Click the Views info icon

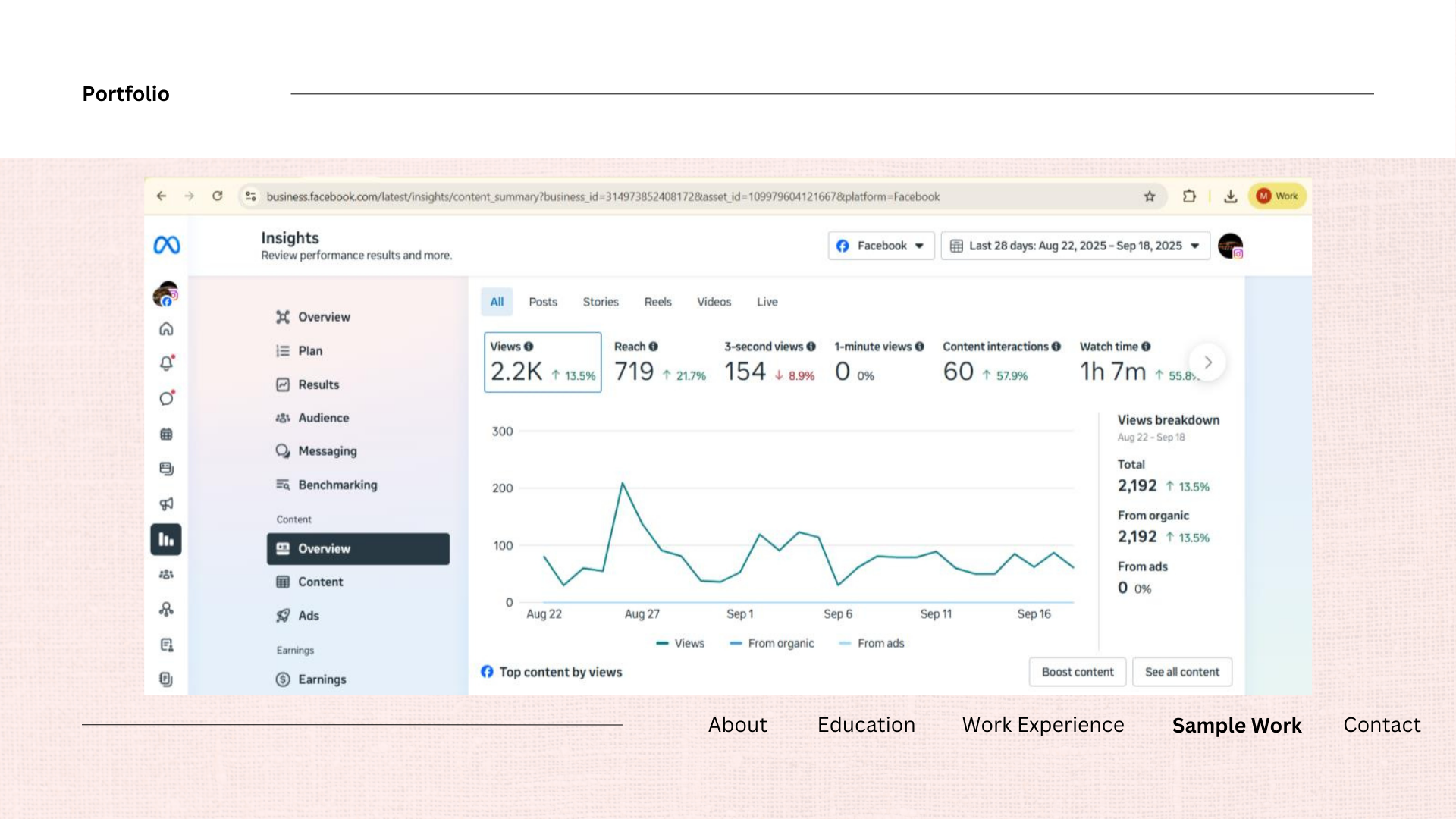pos(529,347)
